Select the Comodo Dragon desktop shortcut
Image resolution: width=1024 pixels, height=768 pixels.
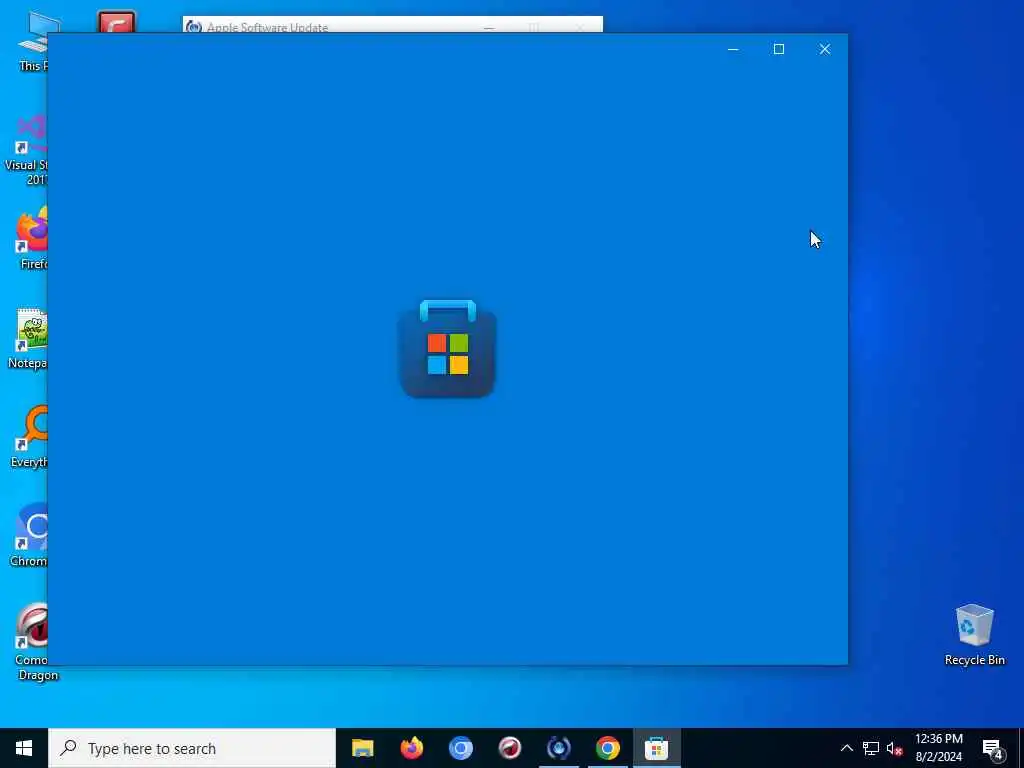[x=29, y=642]
